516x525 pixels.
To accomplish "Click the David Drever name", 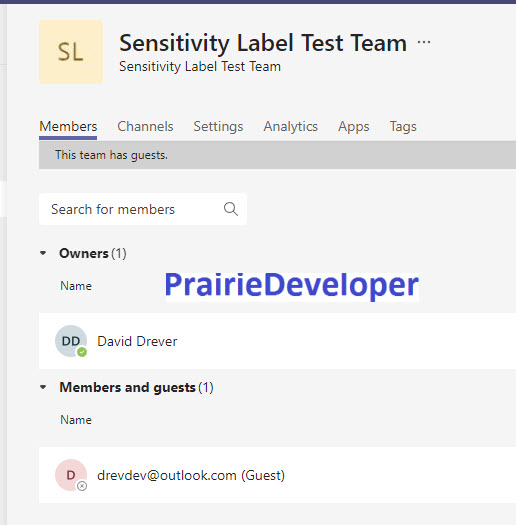I will click(137, 341).
